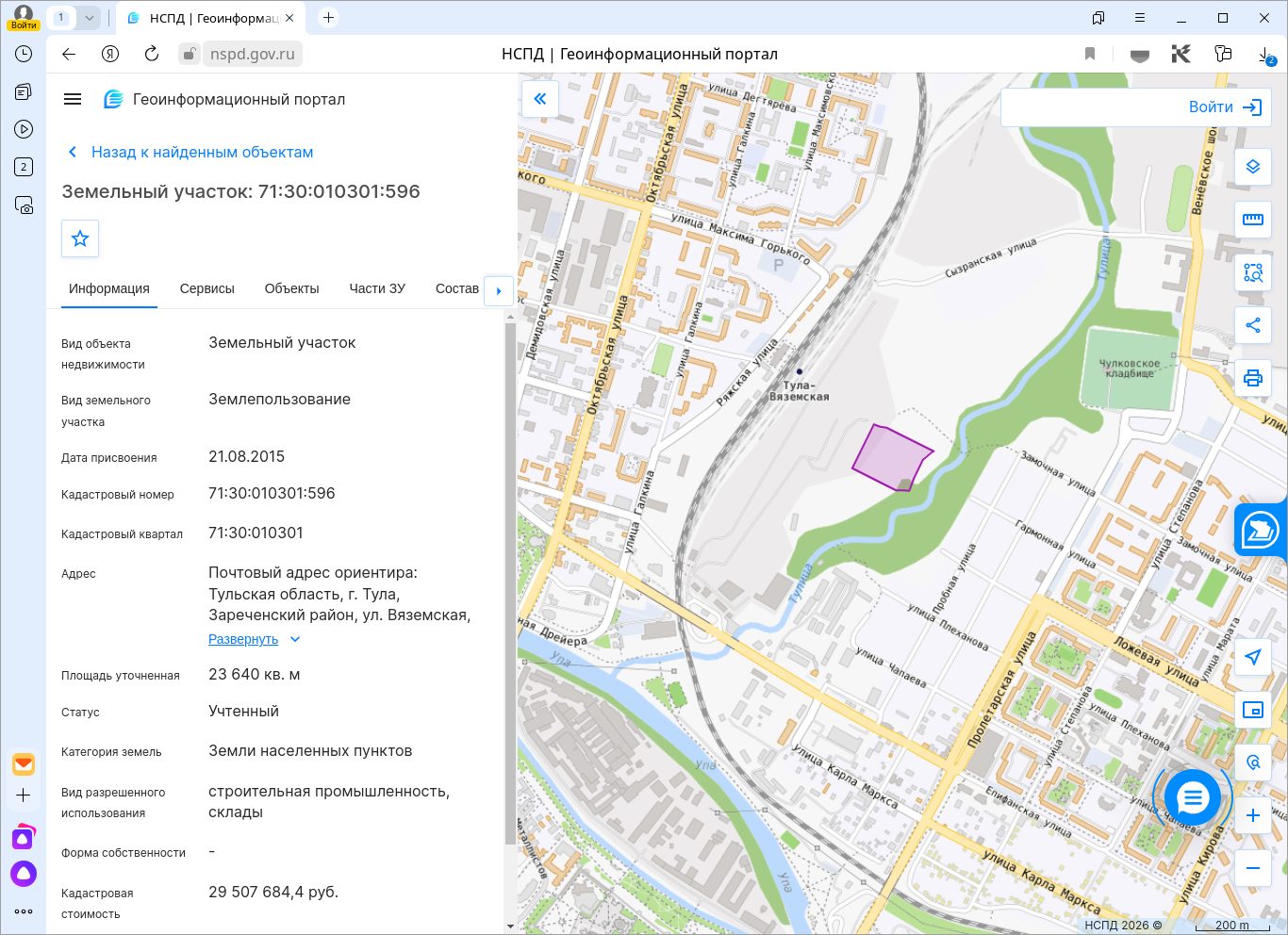Locate my position with the arrow icon
Viewport: 1288px width, 935px height.
tap(1253, 657)
